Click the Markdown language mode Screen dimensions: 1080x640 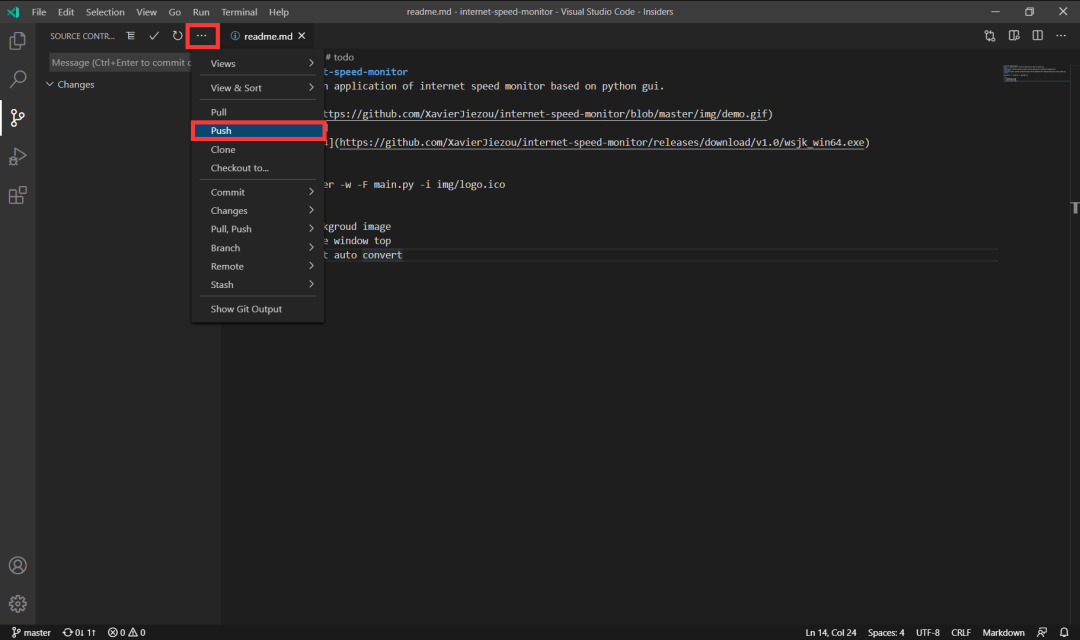[x=1004, y=632]
